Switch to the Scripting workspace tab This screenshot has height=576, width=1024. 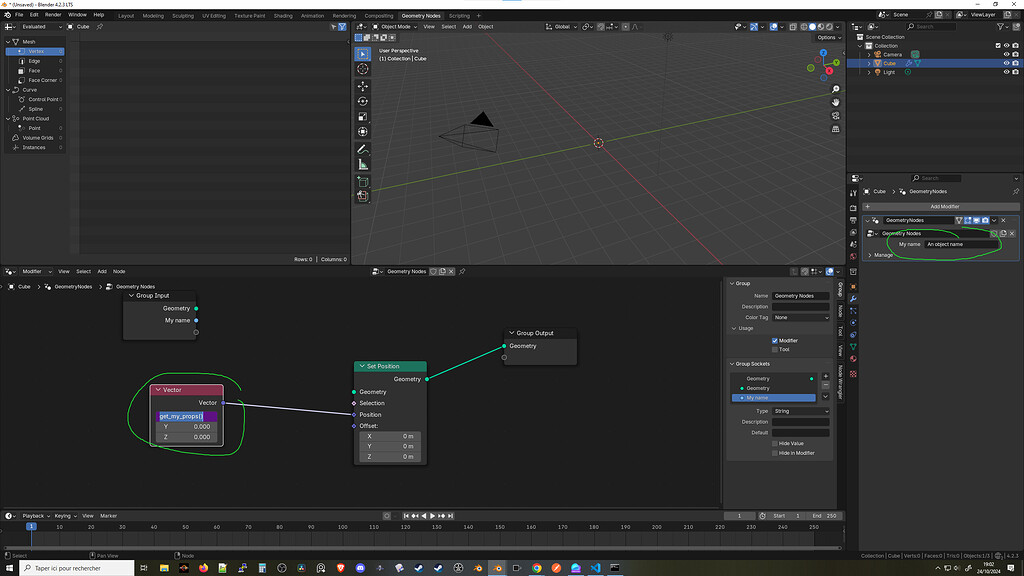click(x=459, y=16)
